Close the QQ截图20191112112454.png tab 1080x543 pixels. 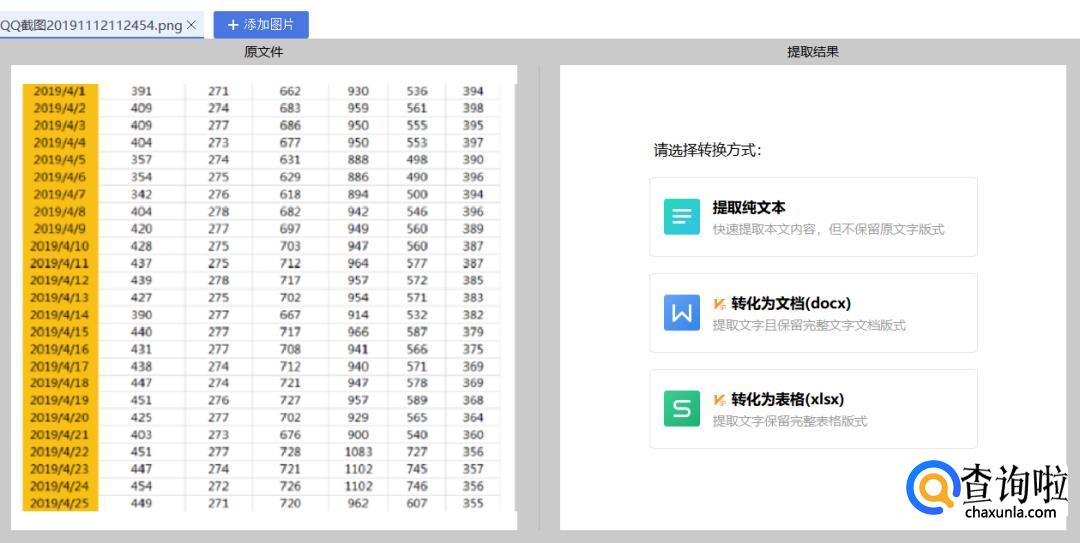(191, 25)
